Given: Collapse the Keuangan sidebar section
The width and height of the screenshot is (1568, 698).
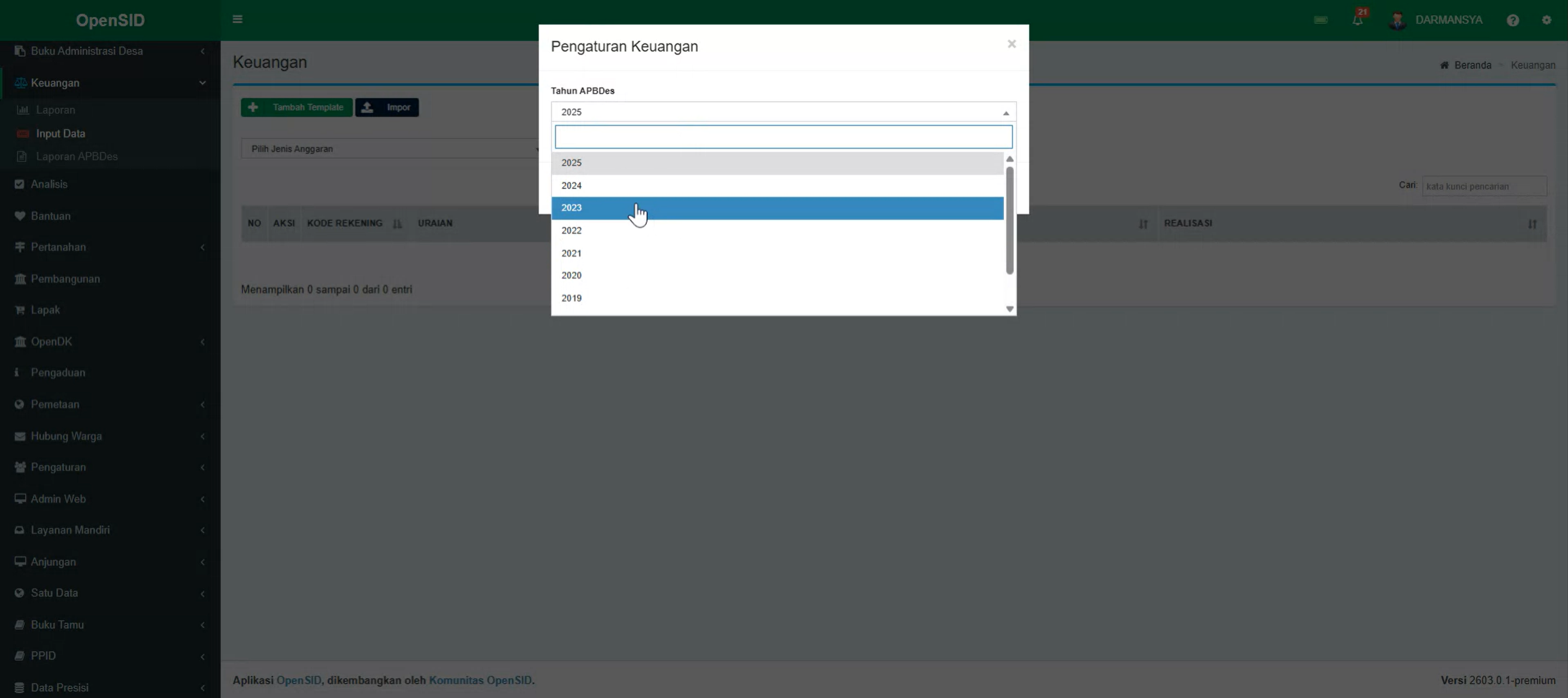Looking at the screenshot, I should pyautogui.click(x=203, y=83).
